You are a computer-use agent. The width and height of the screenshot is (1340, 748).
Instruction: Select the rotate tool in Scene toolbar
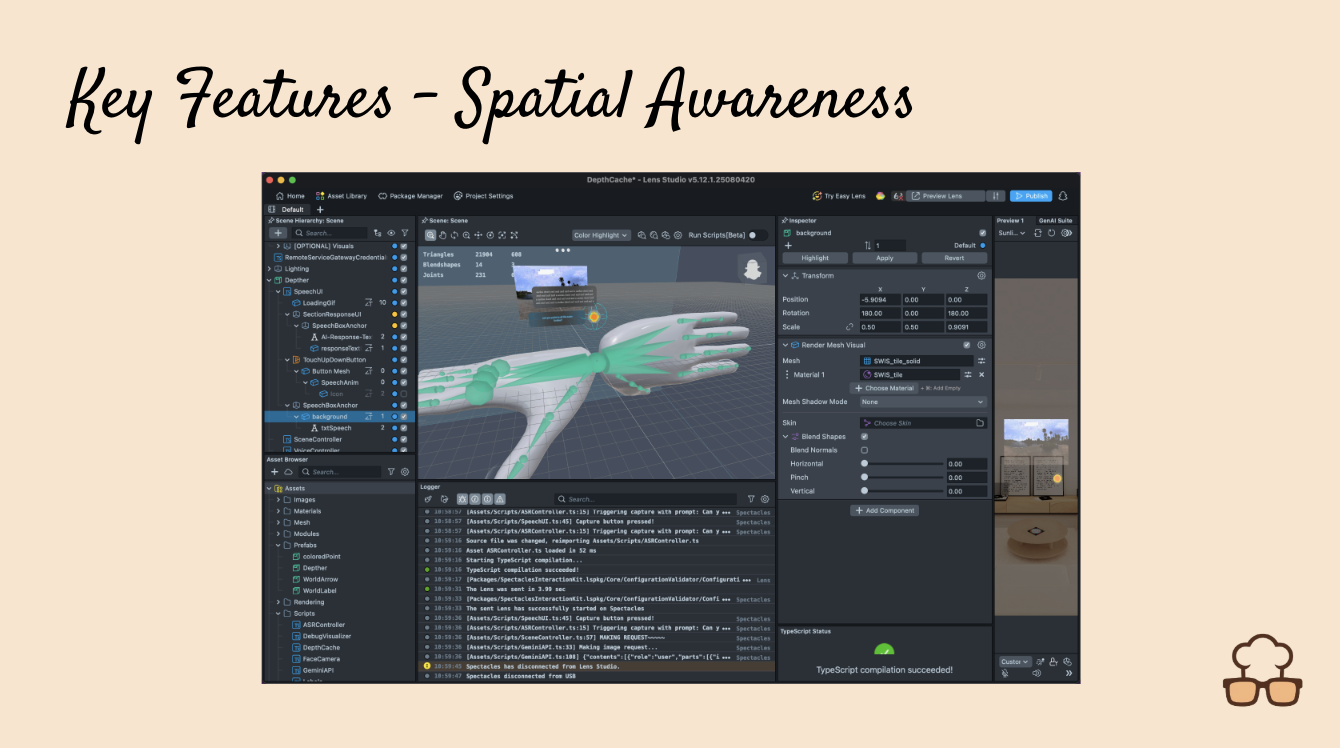pos(454,235)
